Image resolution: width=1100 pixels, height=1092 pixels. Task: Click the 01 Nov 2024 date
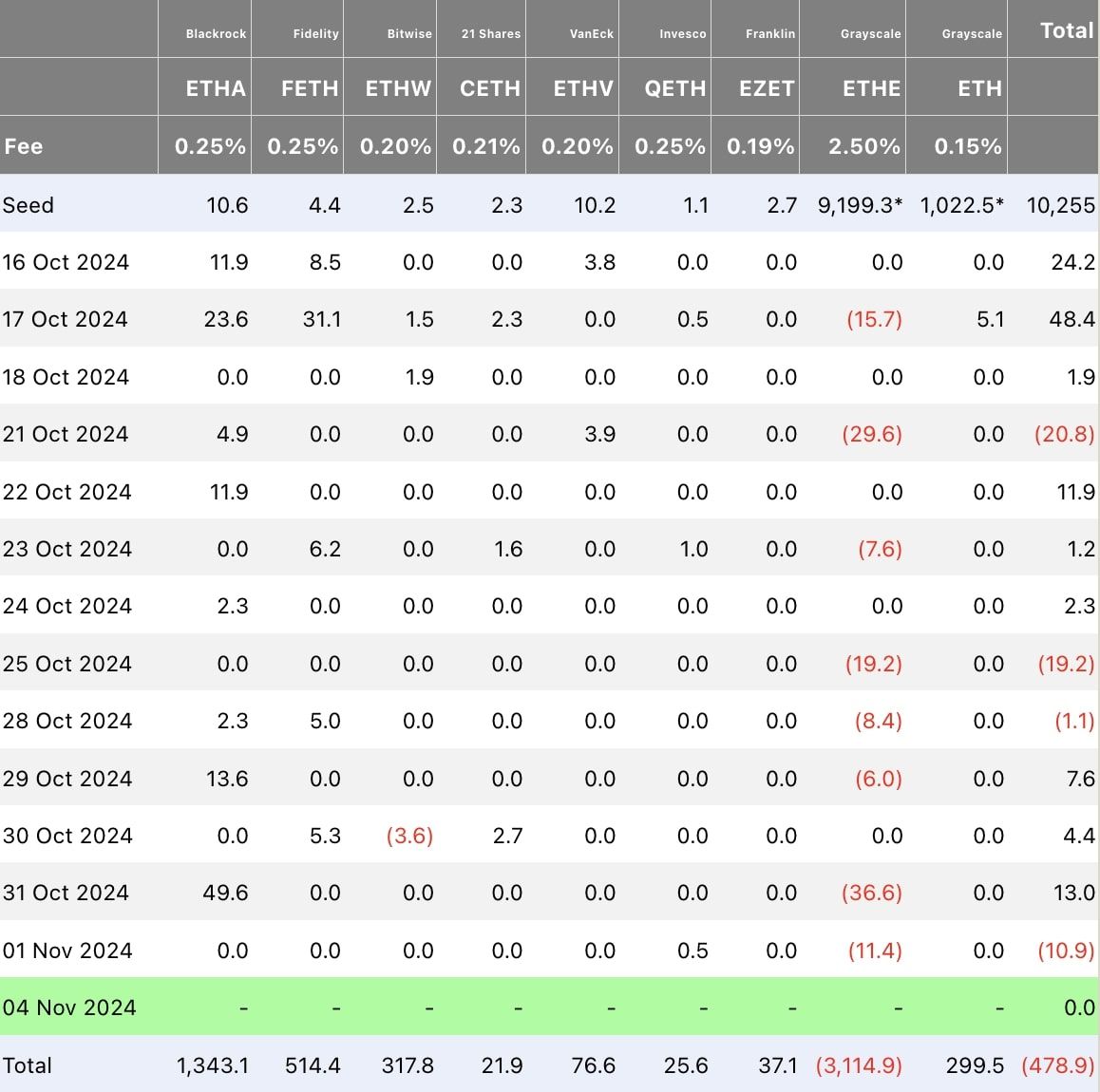coord(67,951)
